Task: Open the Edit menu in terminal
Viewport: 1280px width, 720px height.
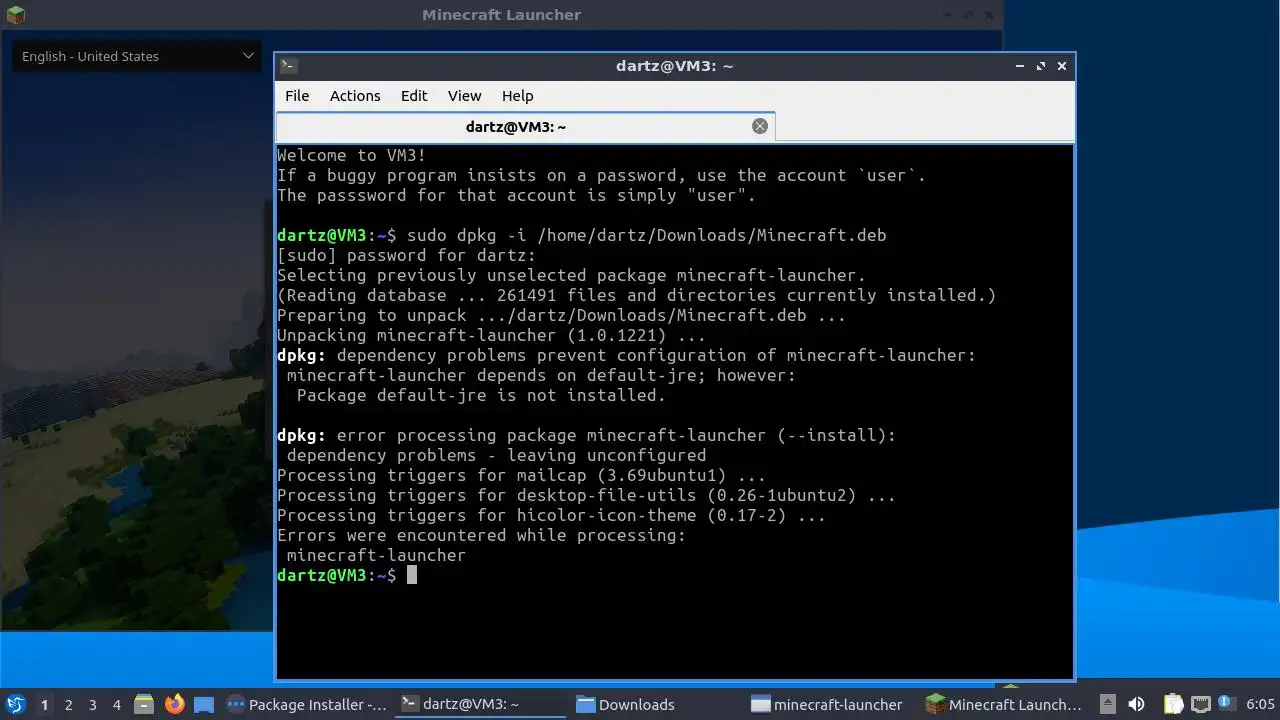Action: [414, 96]
